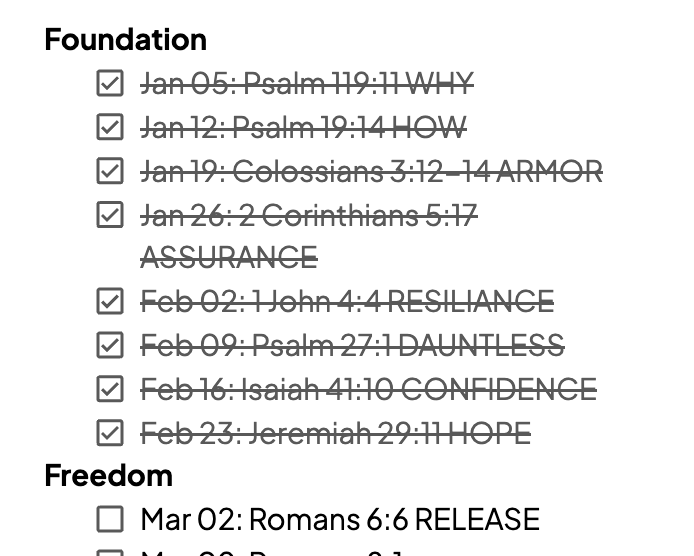Toggle the Jan 19 Colossians checkbox
This screenshot has width=694, height=556.
(x=110, y=171)
